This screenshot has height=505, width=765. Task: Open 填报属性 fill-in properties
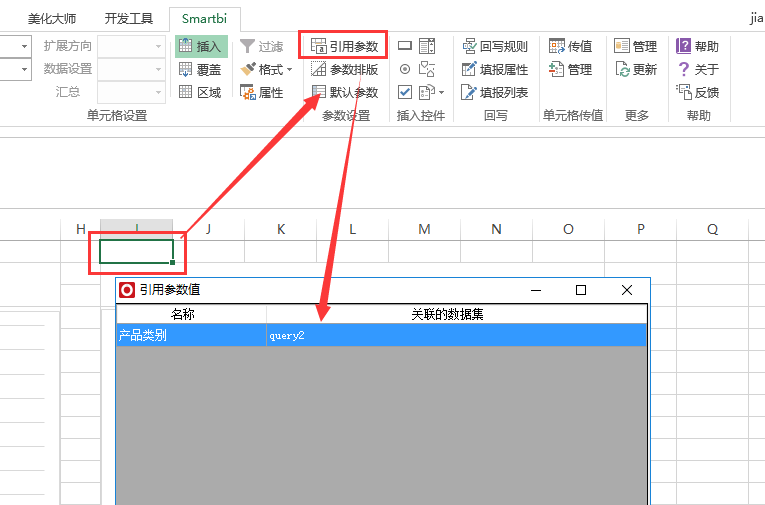point(495,70)
